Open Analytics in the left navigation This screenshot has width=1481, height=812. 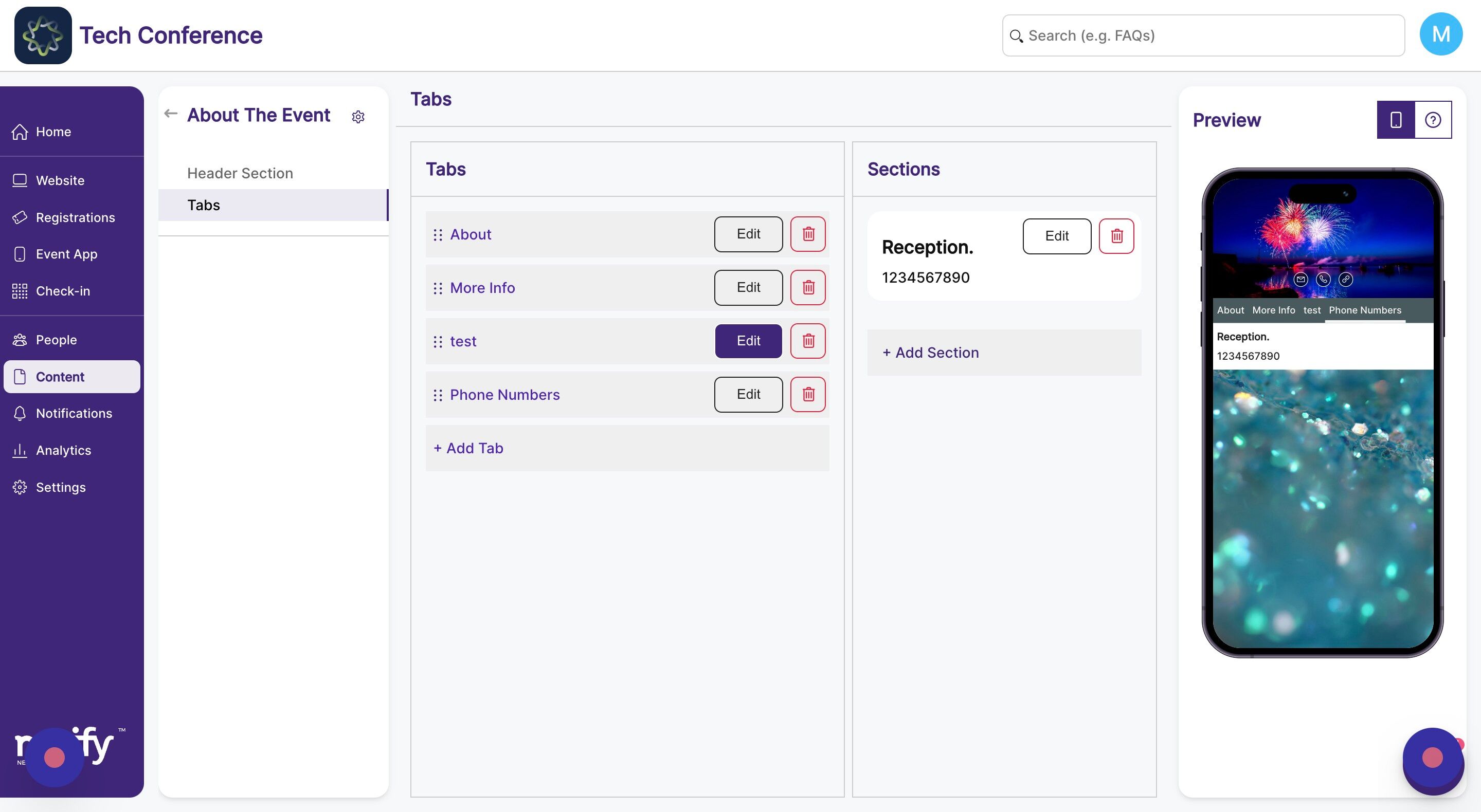[63, 450]
